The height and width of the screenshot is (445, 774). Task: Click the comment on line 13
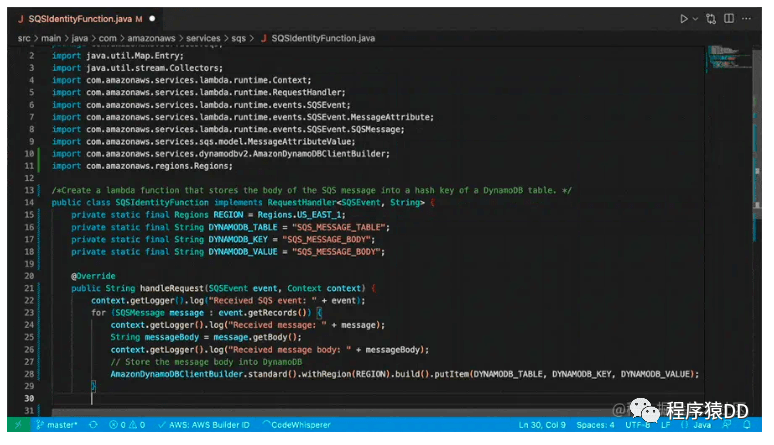(x=311, y=190)
